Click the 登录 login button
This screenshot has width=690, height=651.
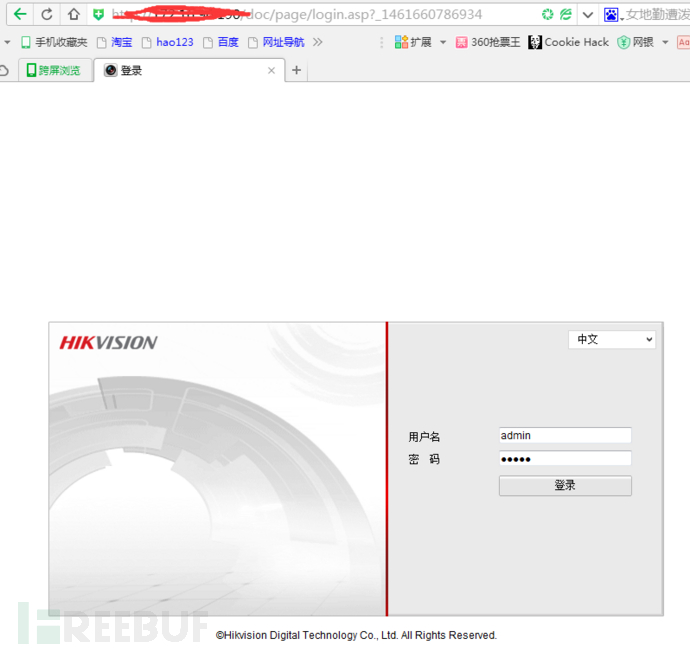565,485
